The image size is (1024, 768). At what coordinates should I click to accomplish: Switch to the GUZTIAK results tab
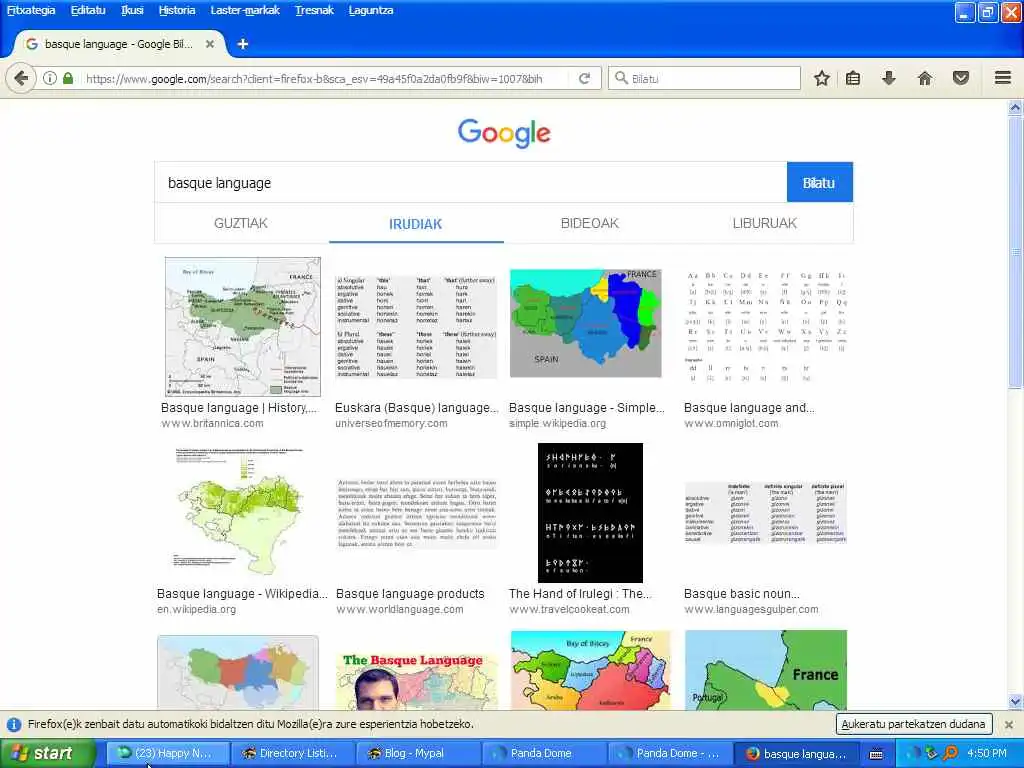tap(241, 223)
